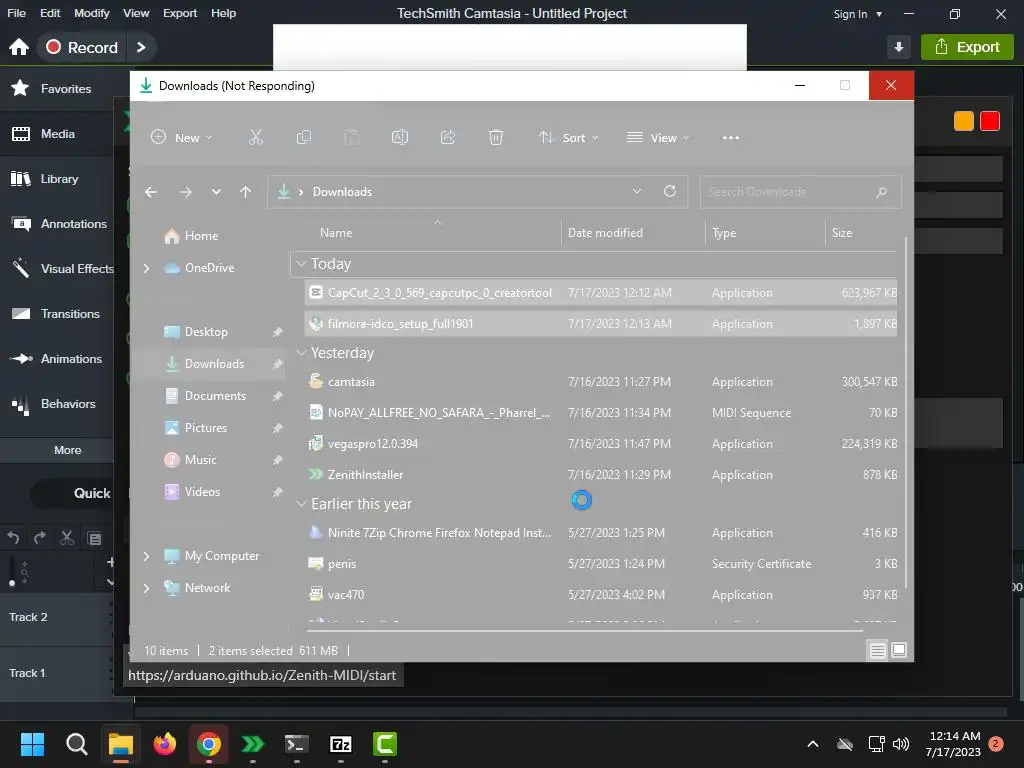This screenshot has width=1024, height=768.
Task: Open the Edit menu
Action: (50, 13)
